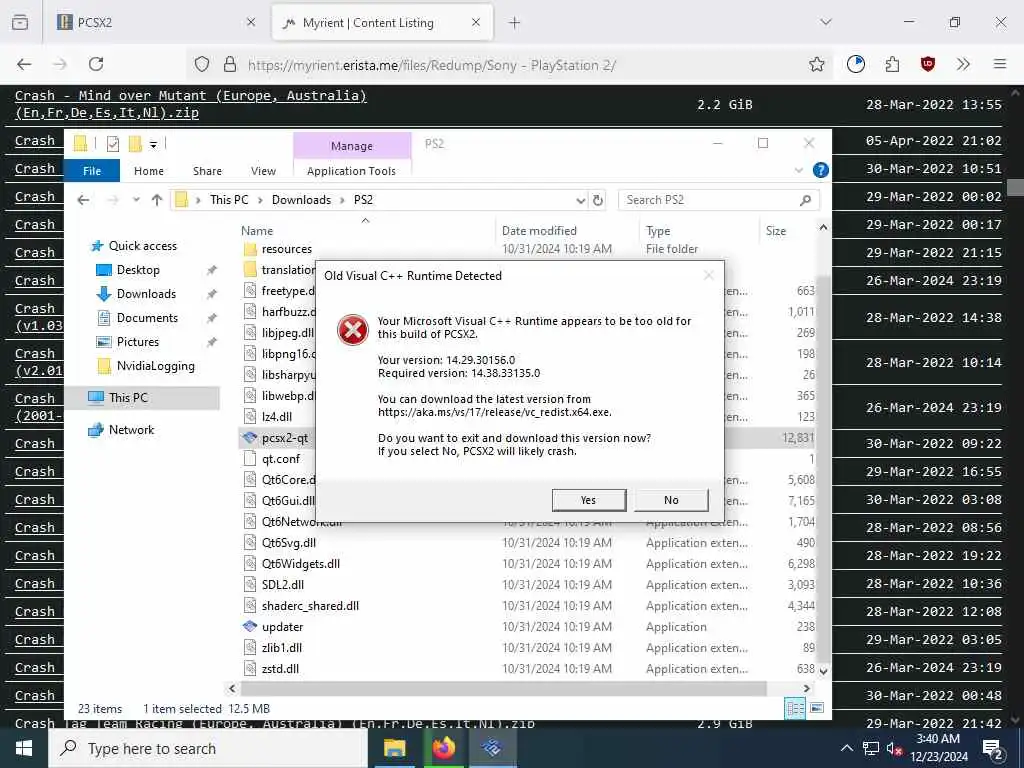The width and height of the screenshot is (1024, 768).
Task: Select shaderc_shared.dll file
Action: tap(310, 605)
